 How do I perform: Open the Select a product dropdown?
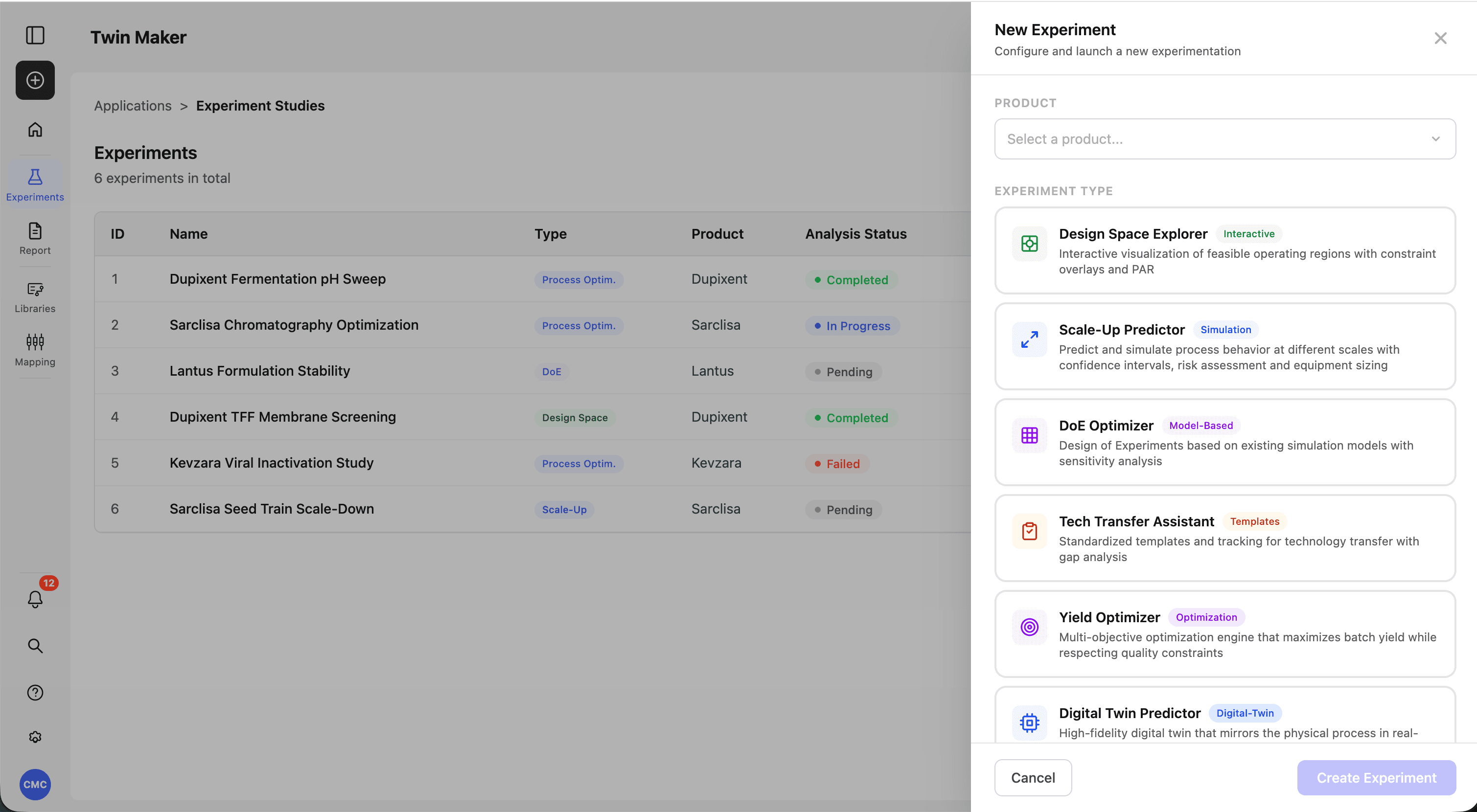[x=1225, y=139]
